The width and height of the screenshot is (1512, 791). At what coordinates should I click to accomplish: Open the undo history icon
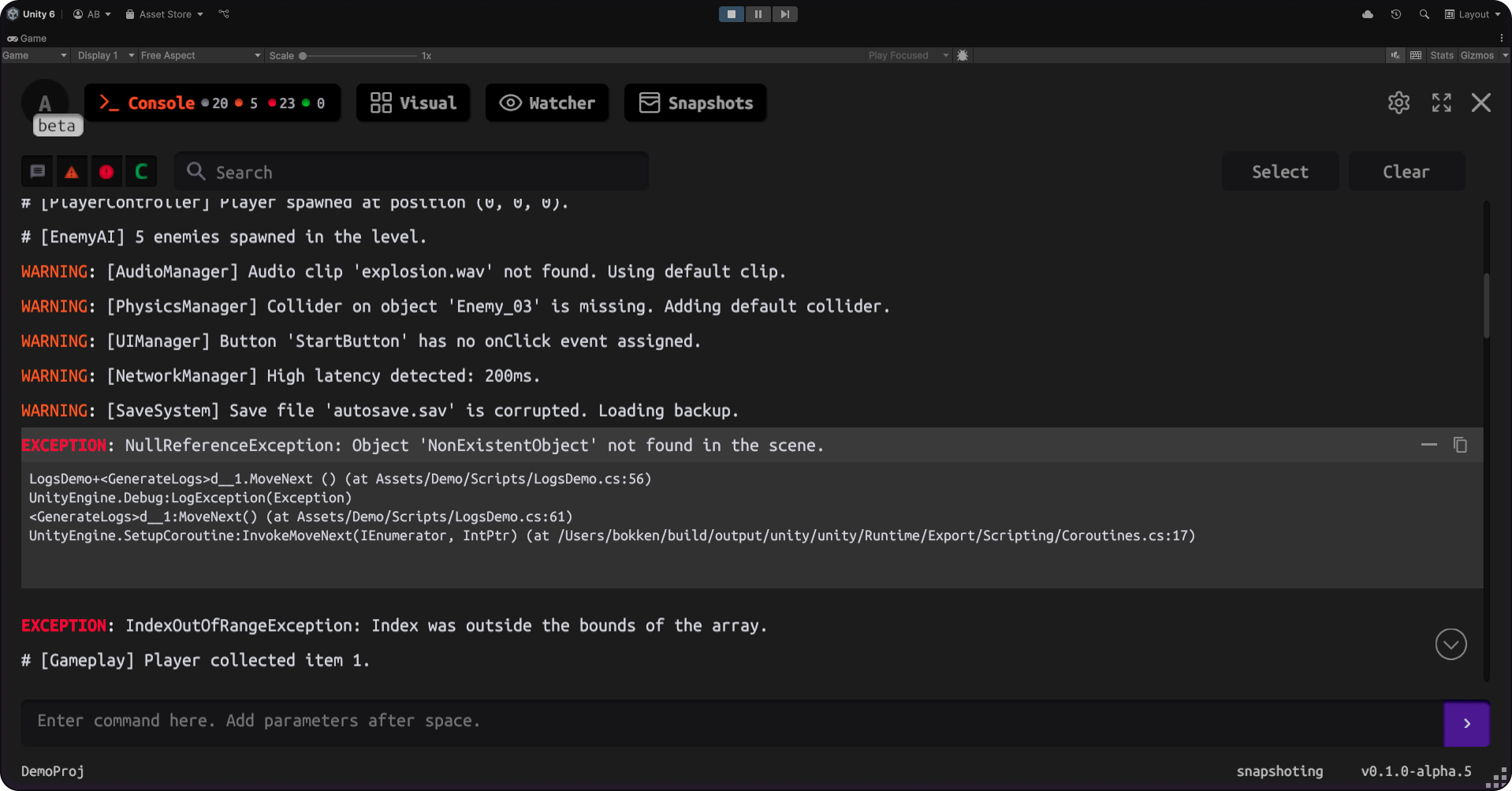1395,14
